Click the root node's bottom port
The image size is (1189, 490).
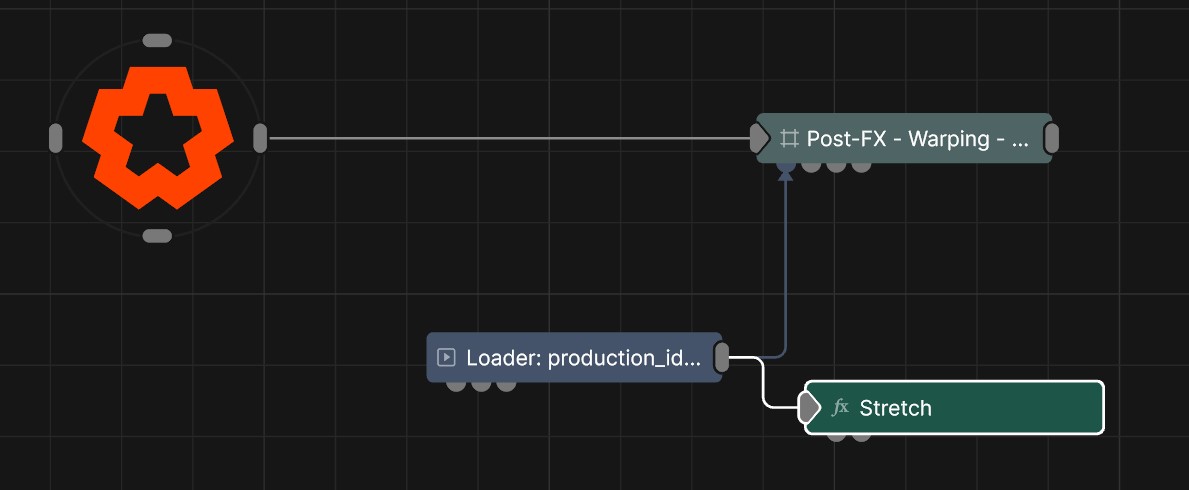pyautogui.click(x=158, y=236)
